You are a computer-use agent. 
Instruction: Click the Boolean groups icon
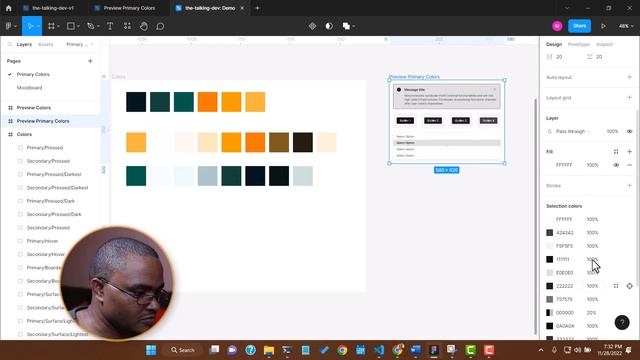346,26
